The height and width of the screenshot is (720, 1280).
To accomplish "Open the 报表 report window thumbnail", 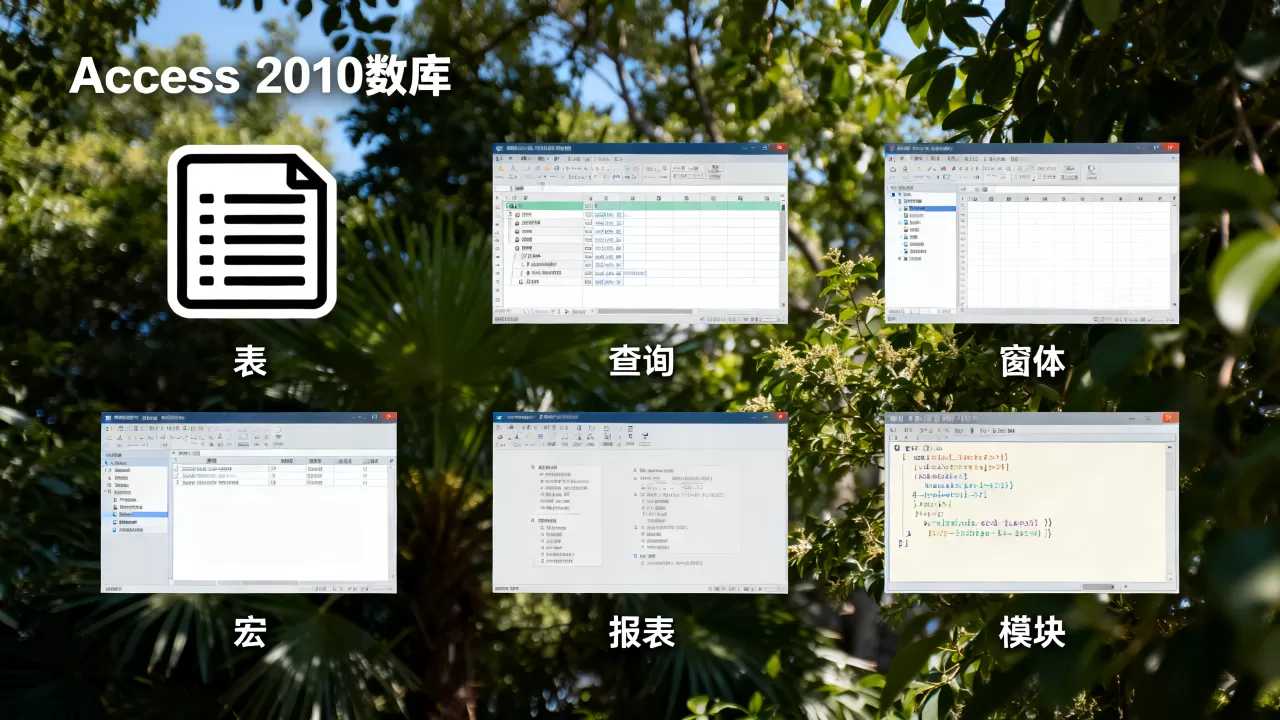I will 640,502.
